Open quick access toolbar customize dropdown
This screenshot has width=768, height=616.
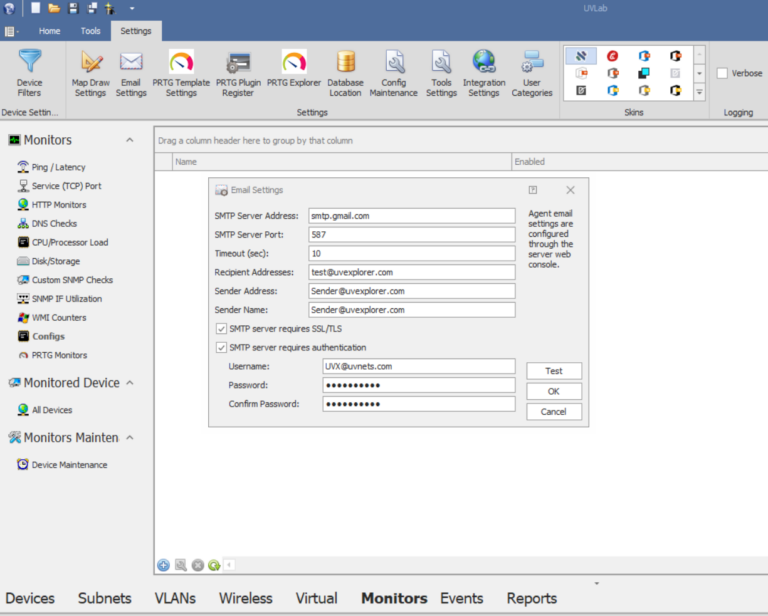pyautogui.click(x=132, y=8)
